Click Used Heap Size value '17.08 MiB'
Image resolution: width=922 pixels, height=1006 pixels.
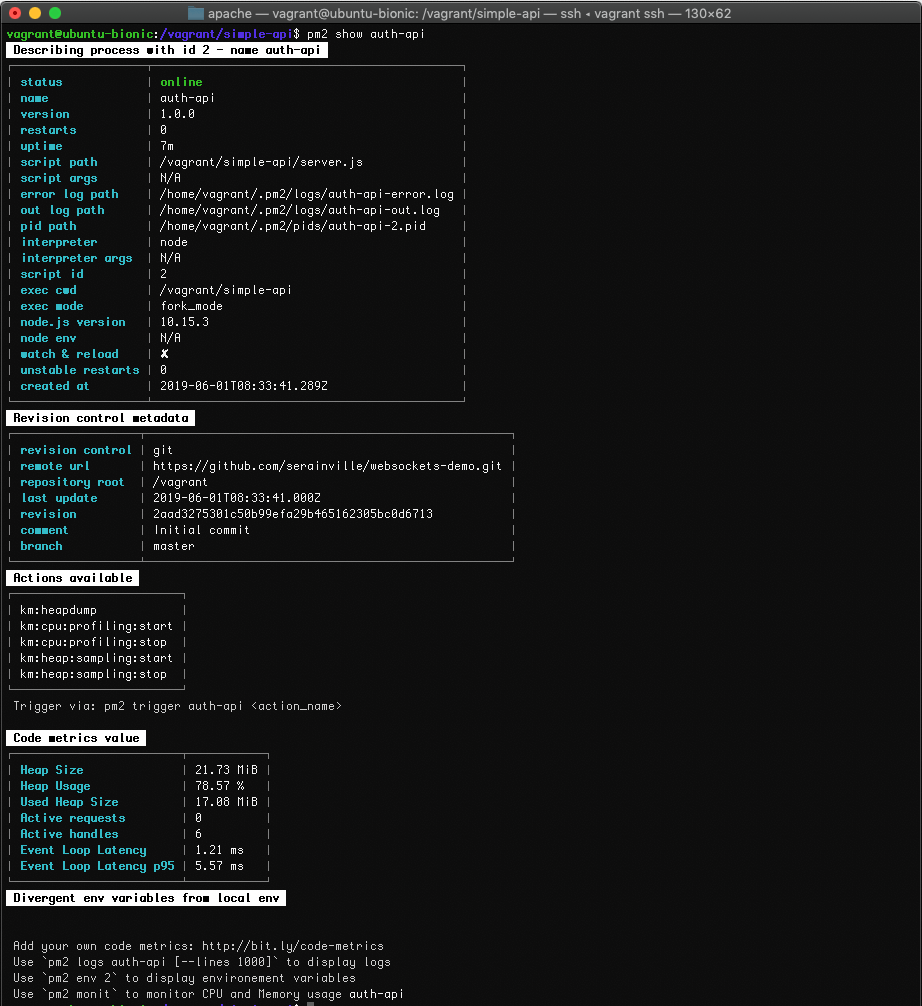[x=226, y=802]
